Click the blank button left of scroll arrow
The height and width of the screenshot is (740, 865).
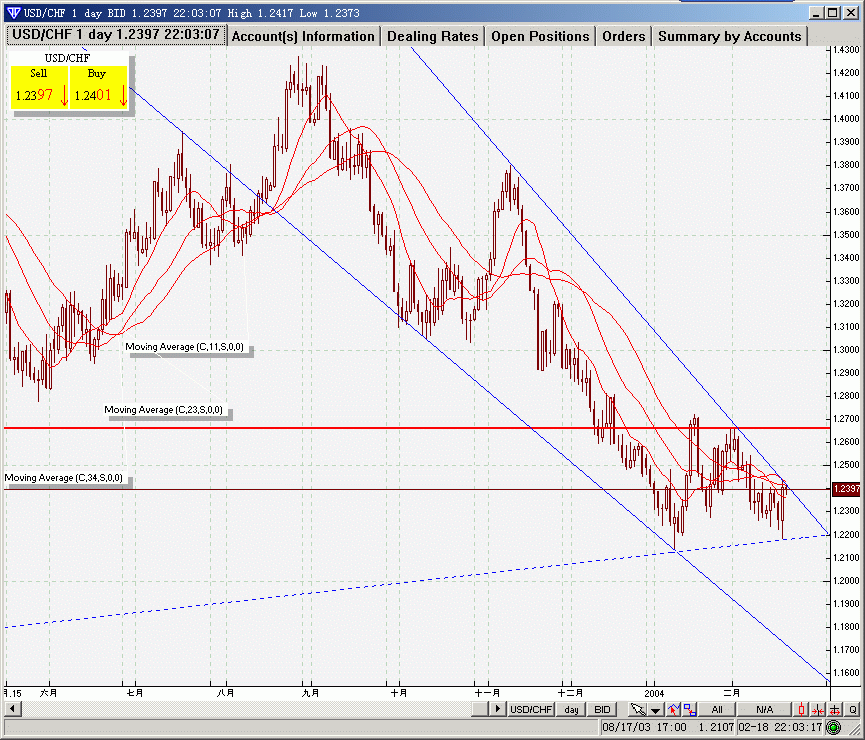[x=480, y=709]
